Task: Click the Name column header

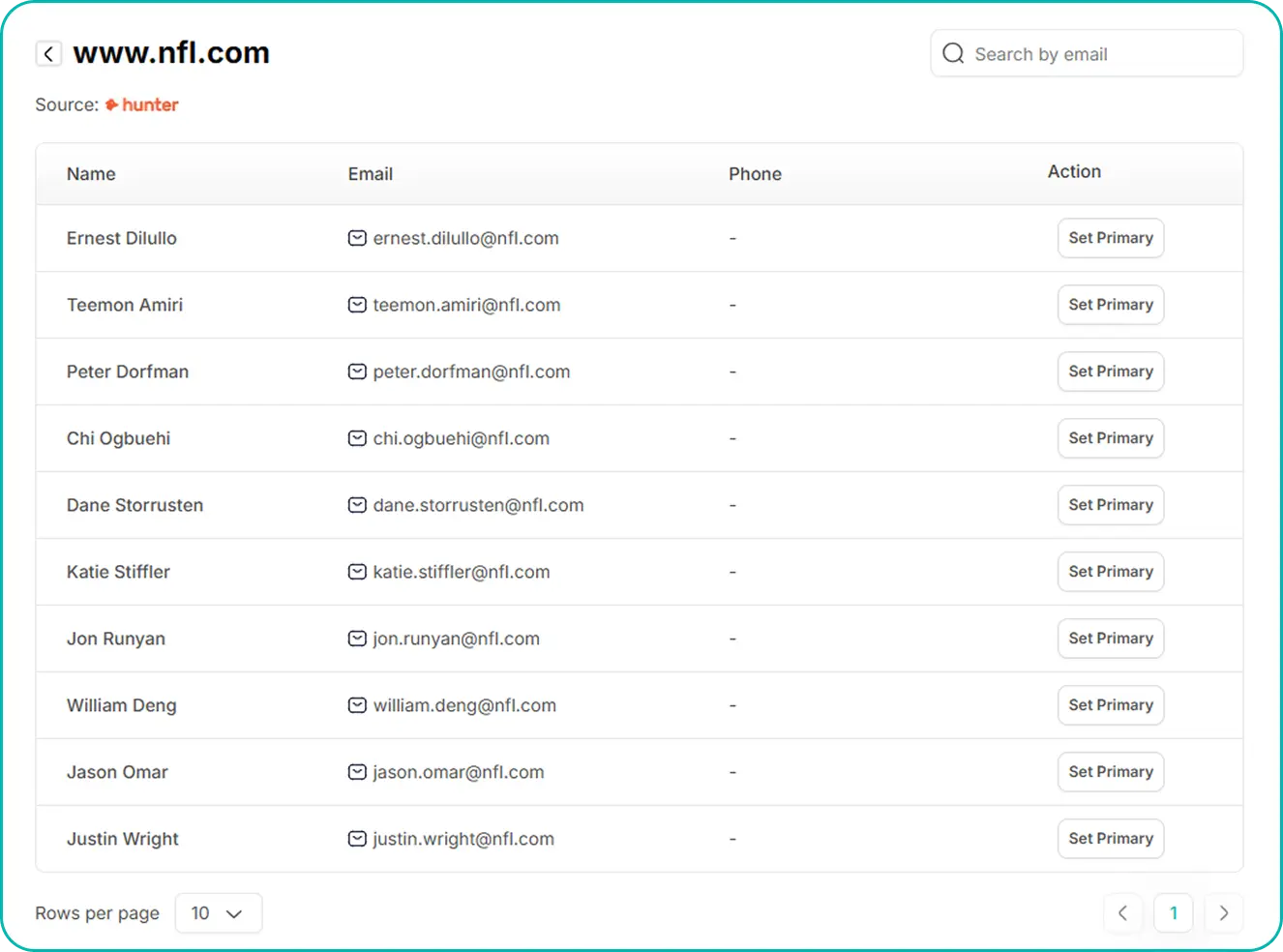Action: point(91,174)
